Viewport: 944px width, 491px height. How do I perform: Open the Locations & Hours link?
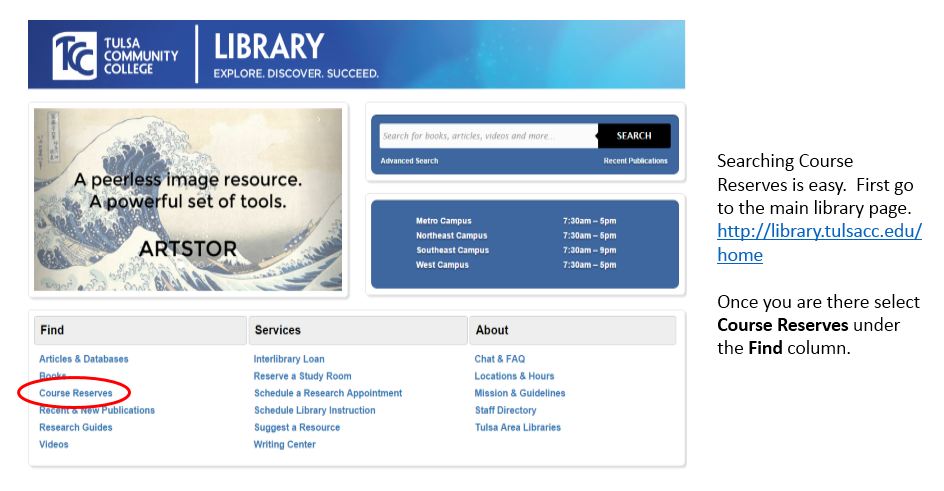point(514,376)
